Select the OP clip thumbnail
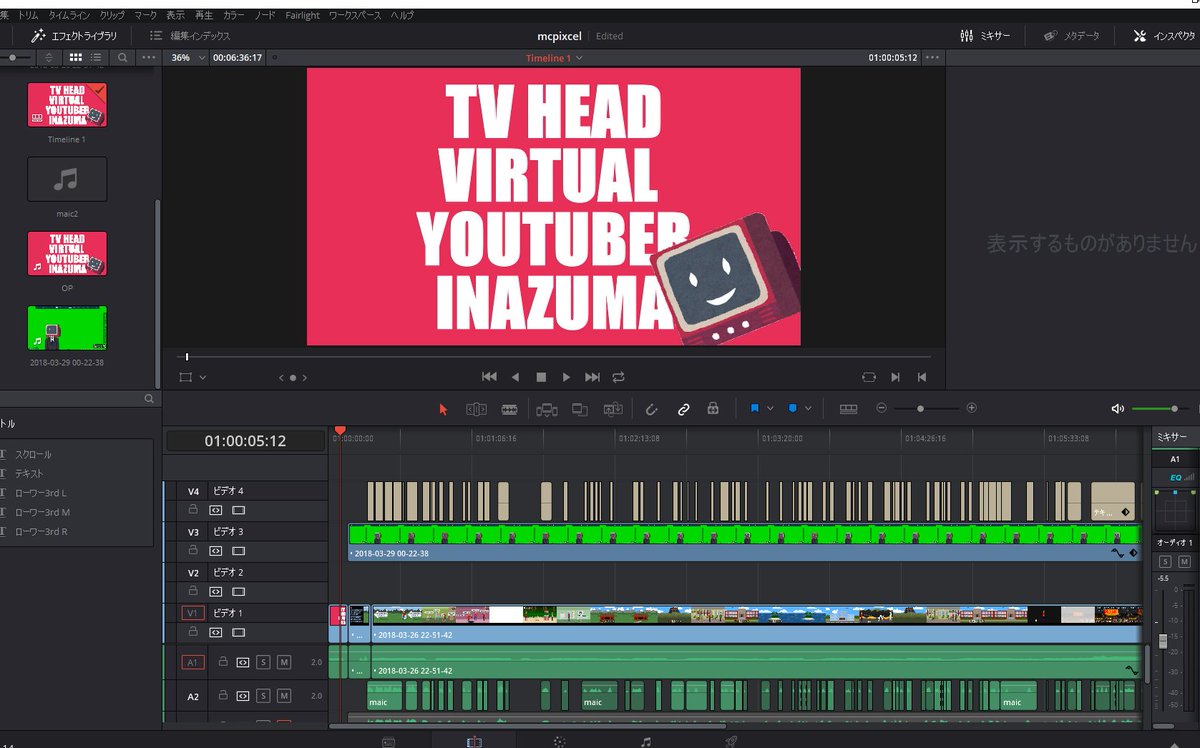 coord(67,254)
